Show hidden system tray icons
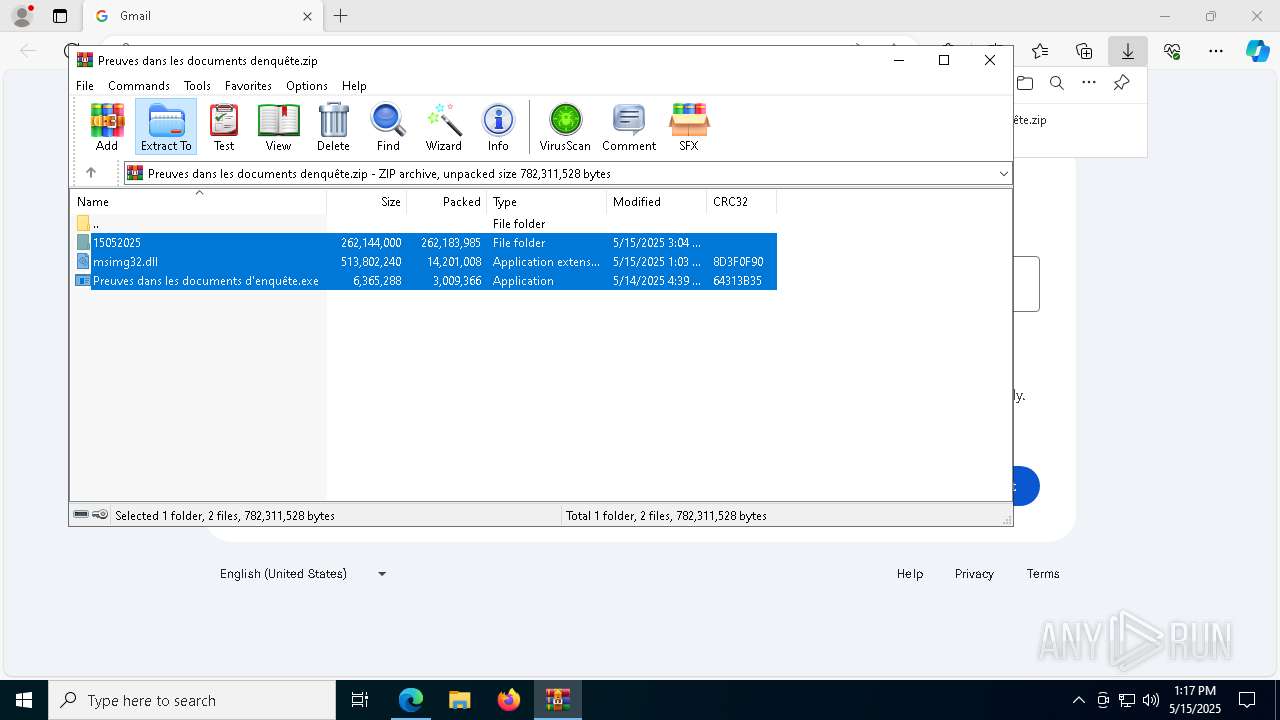 [x=1078, y=700]
